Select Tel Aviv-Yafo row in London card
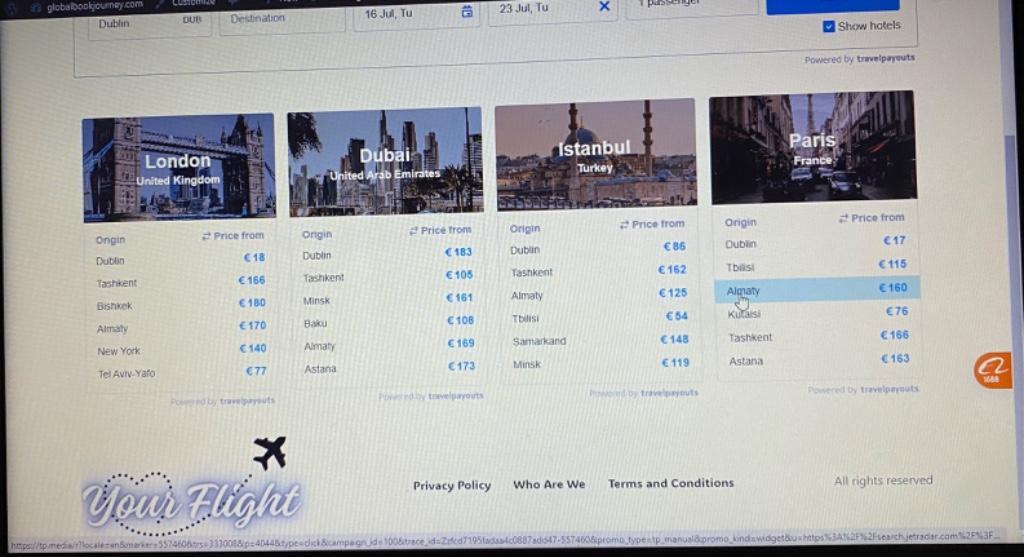This screenshot has height=557, width=1024. (x=181, y=373)
